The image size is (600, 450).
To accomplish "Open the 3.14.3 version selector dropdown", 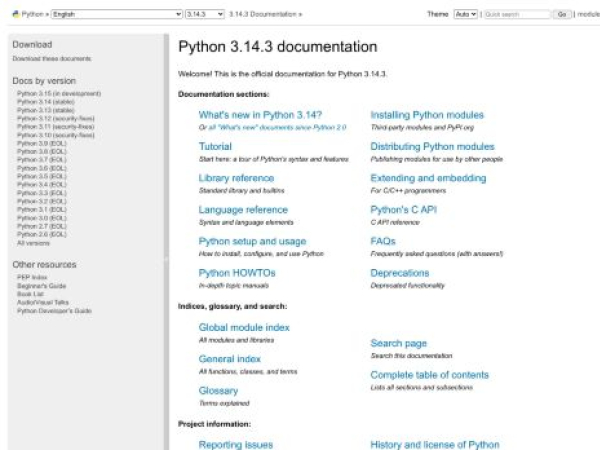I will tap(205, 14).
